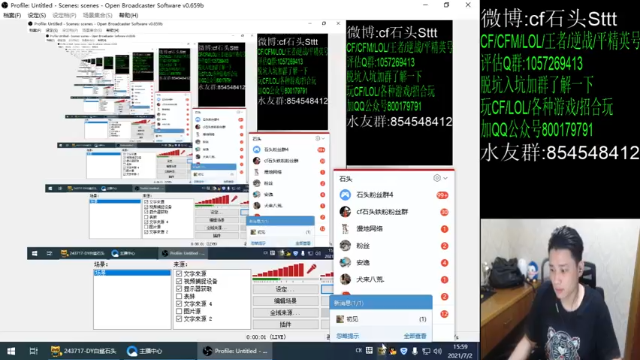Open the 石头粉丝群4 conversation
The width and height of the screenshot is (640, 360).
point(394,195)
